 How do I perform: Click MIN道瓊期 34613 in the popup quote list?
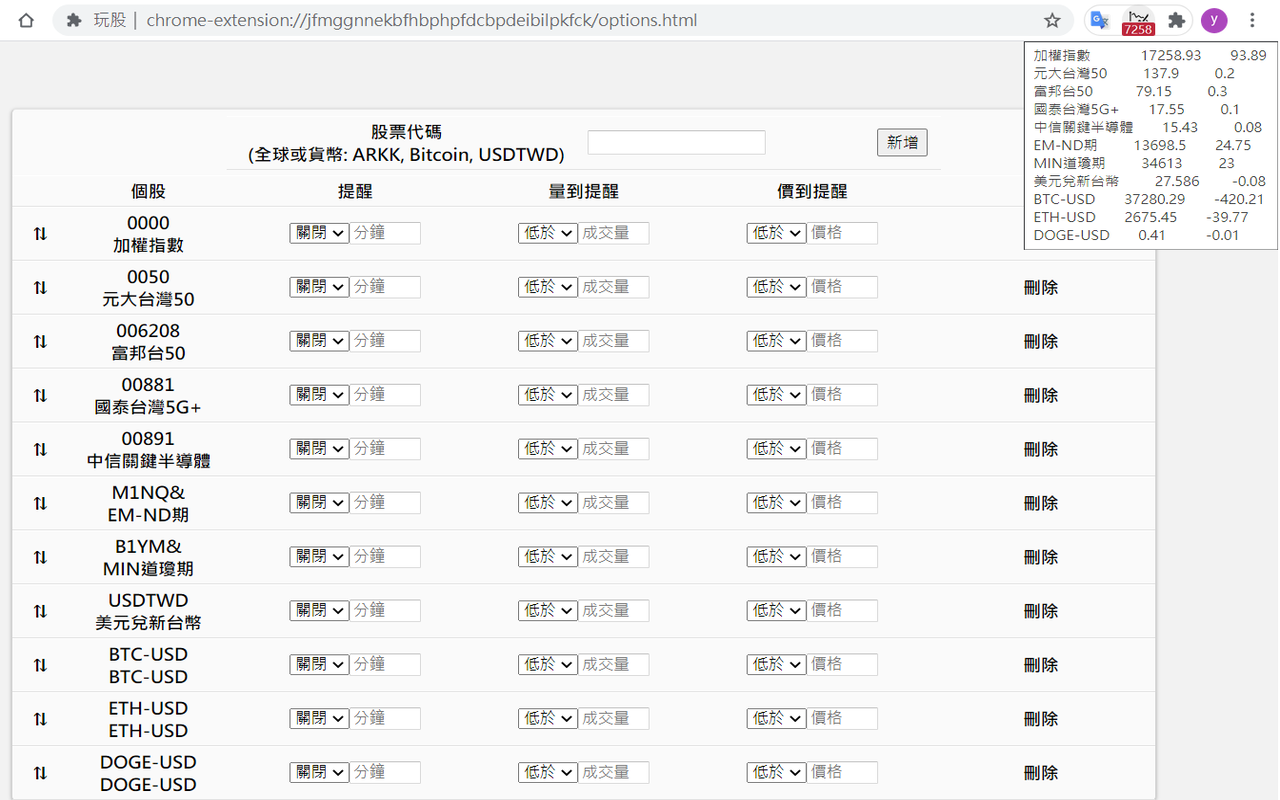click(x=1134, y=164)
